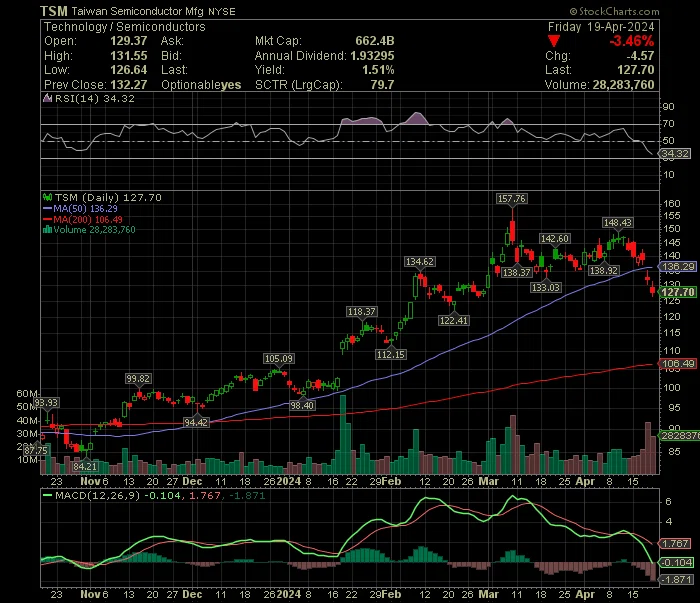Image resolution: width=700 pixels, height=603 pixels.
Task: Click the Volume 28,283,760 header value
Action: tap(623, 85)
